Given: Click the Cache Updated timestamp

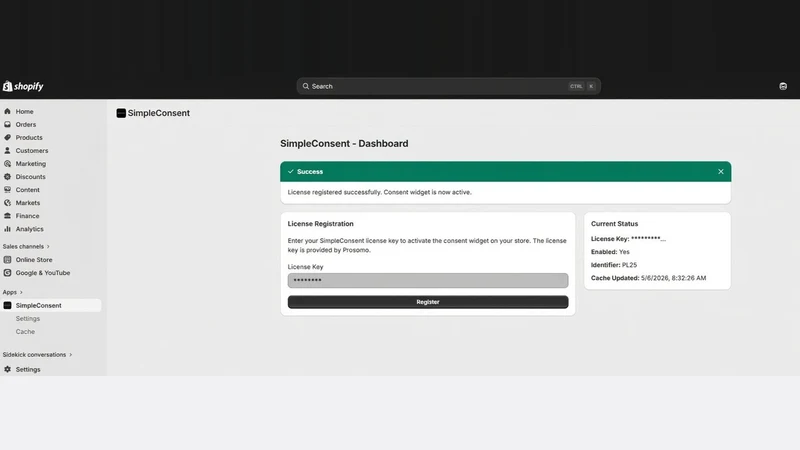Looking at the screenshot, I should (673, 278).
